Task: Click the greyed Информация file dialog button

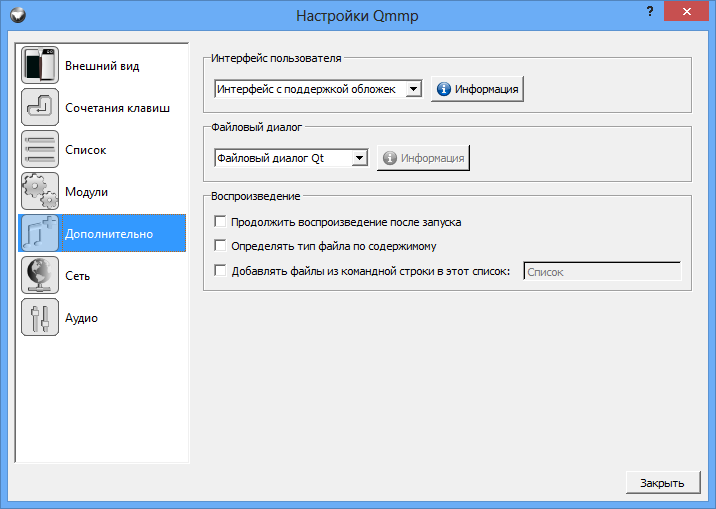Action: coord(423,158)
